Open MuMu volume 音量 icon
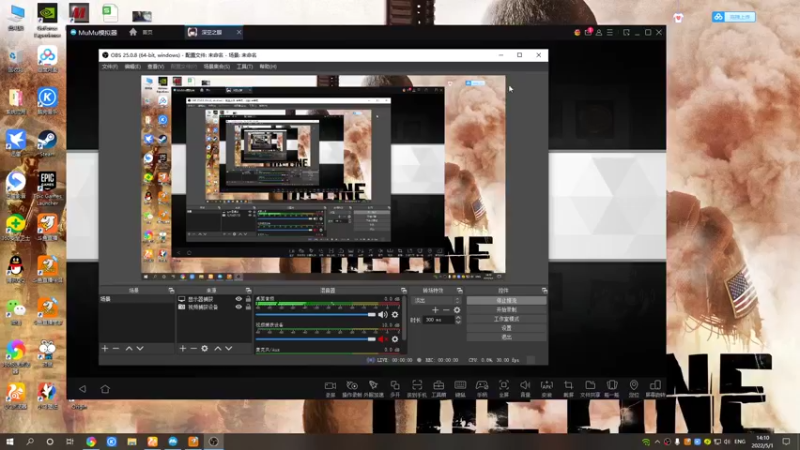800x450 pixels. click(525, 388)
